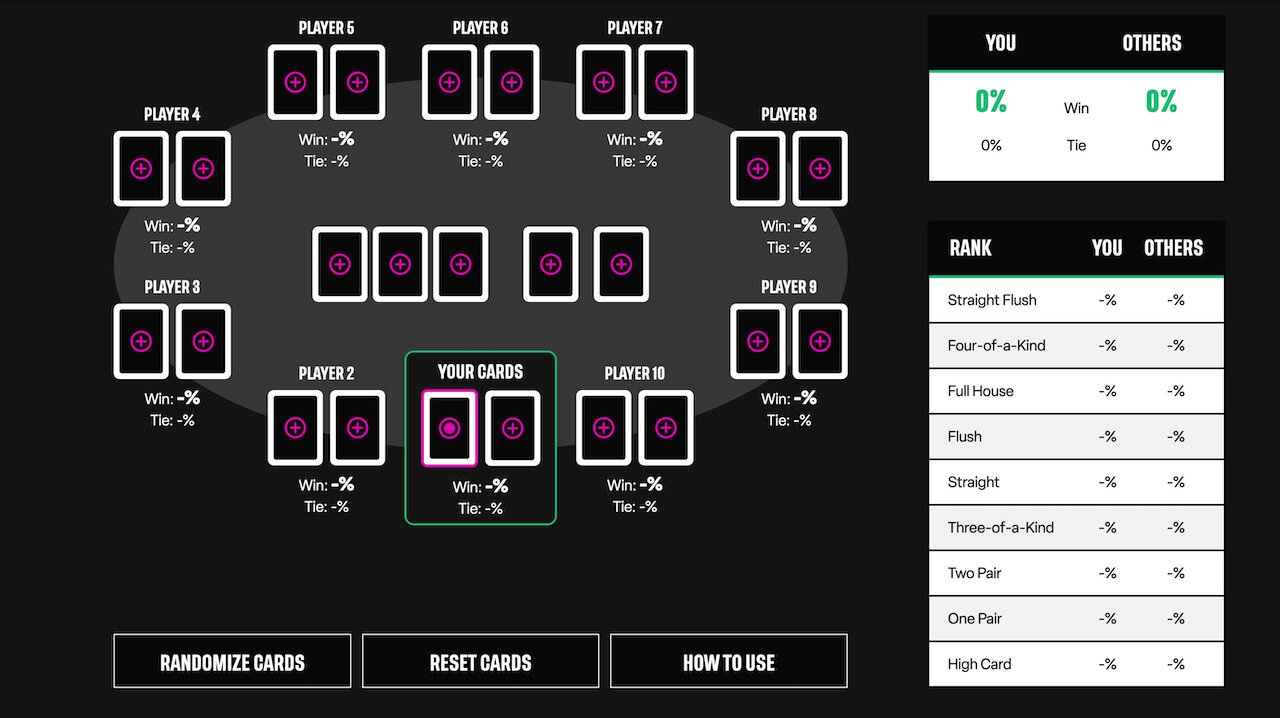Screen dimensions: 1280x718
Task: Add Player 3's first card
Action: [141, 341]
